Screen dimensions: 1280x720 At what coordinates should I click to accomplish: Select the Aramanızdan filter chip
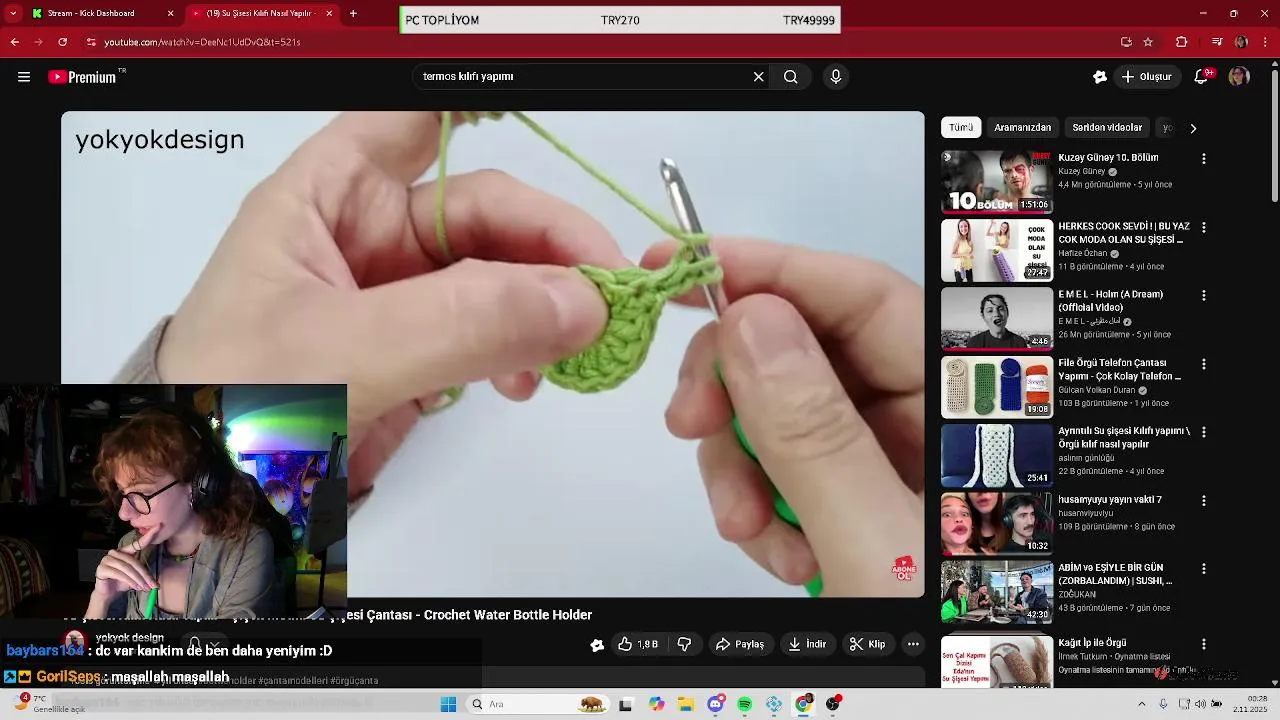point(1023,128)
